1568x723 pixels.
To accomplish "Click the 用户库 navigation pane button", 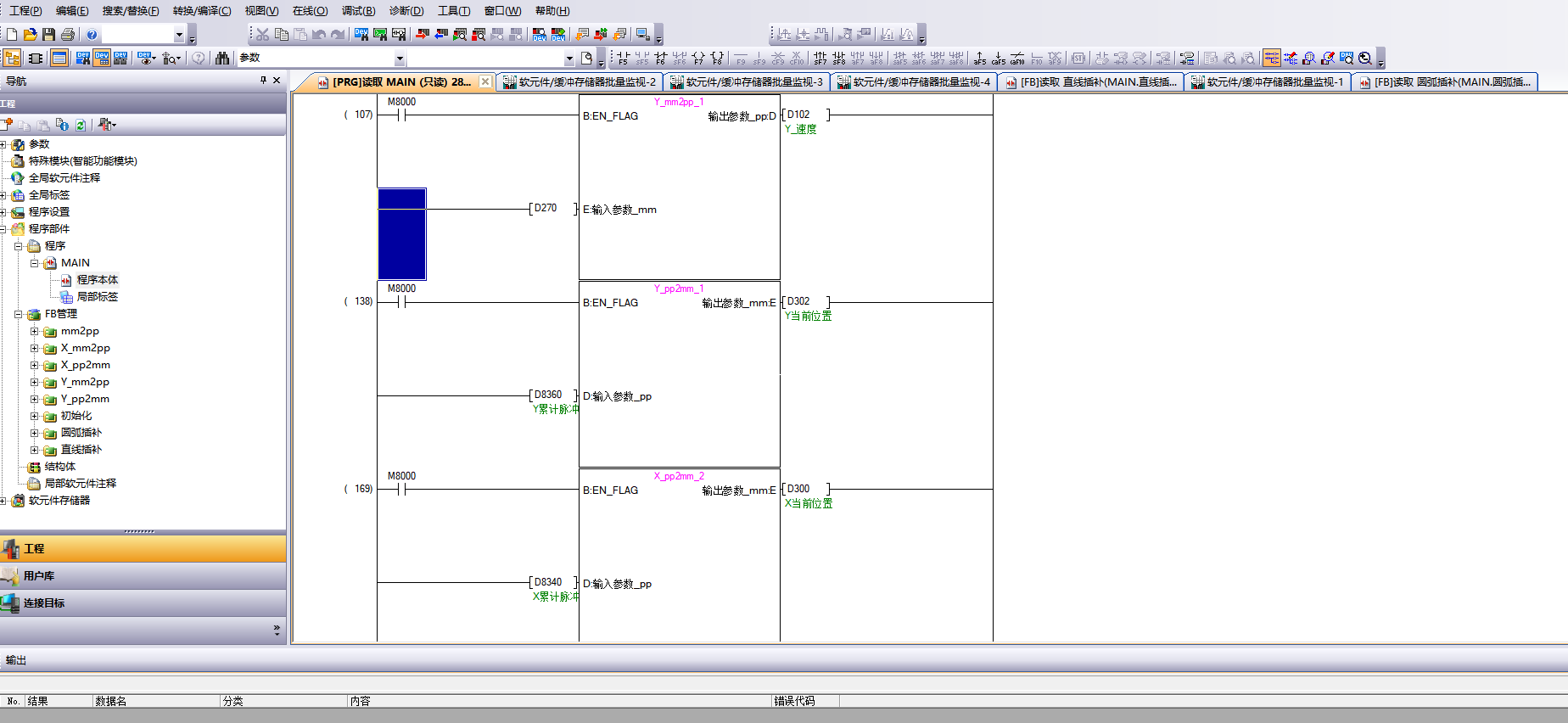I will pos(143,576).
